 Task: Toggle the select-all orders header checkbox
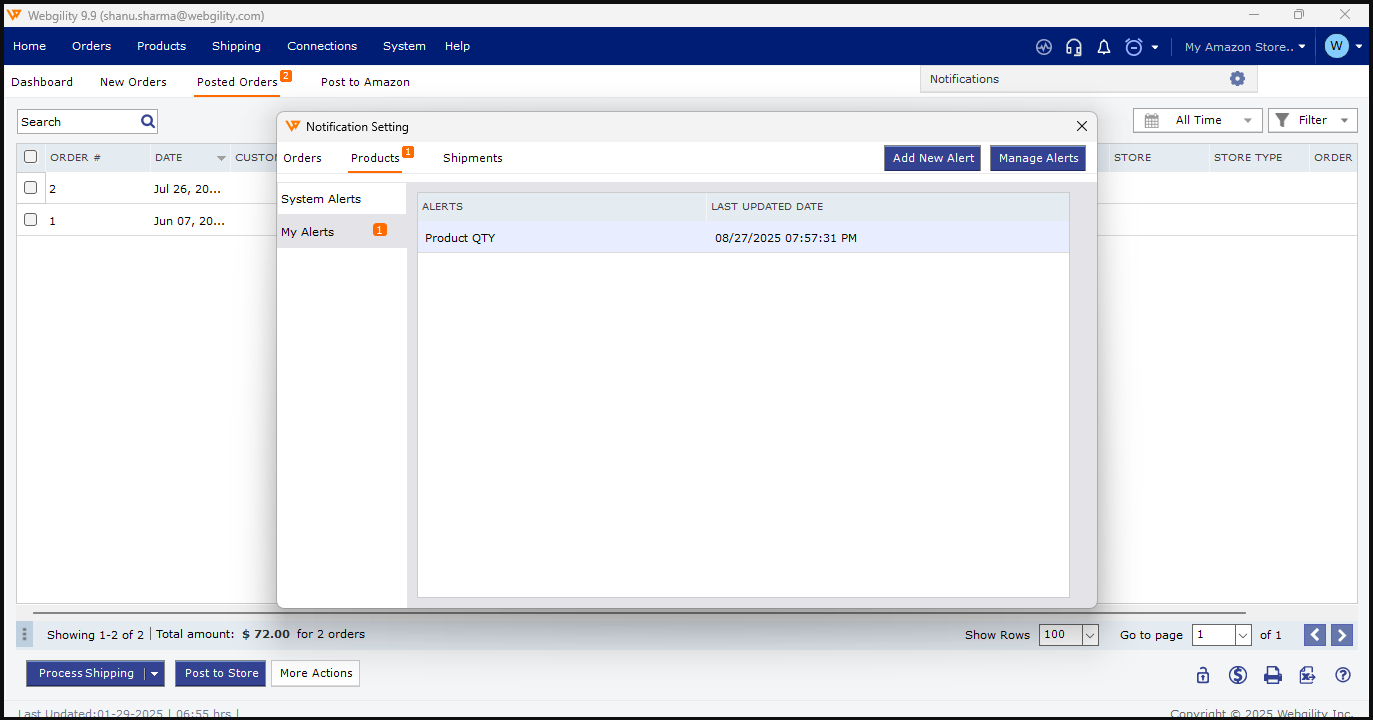(x=31, y=157)
